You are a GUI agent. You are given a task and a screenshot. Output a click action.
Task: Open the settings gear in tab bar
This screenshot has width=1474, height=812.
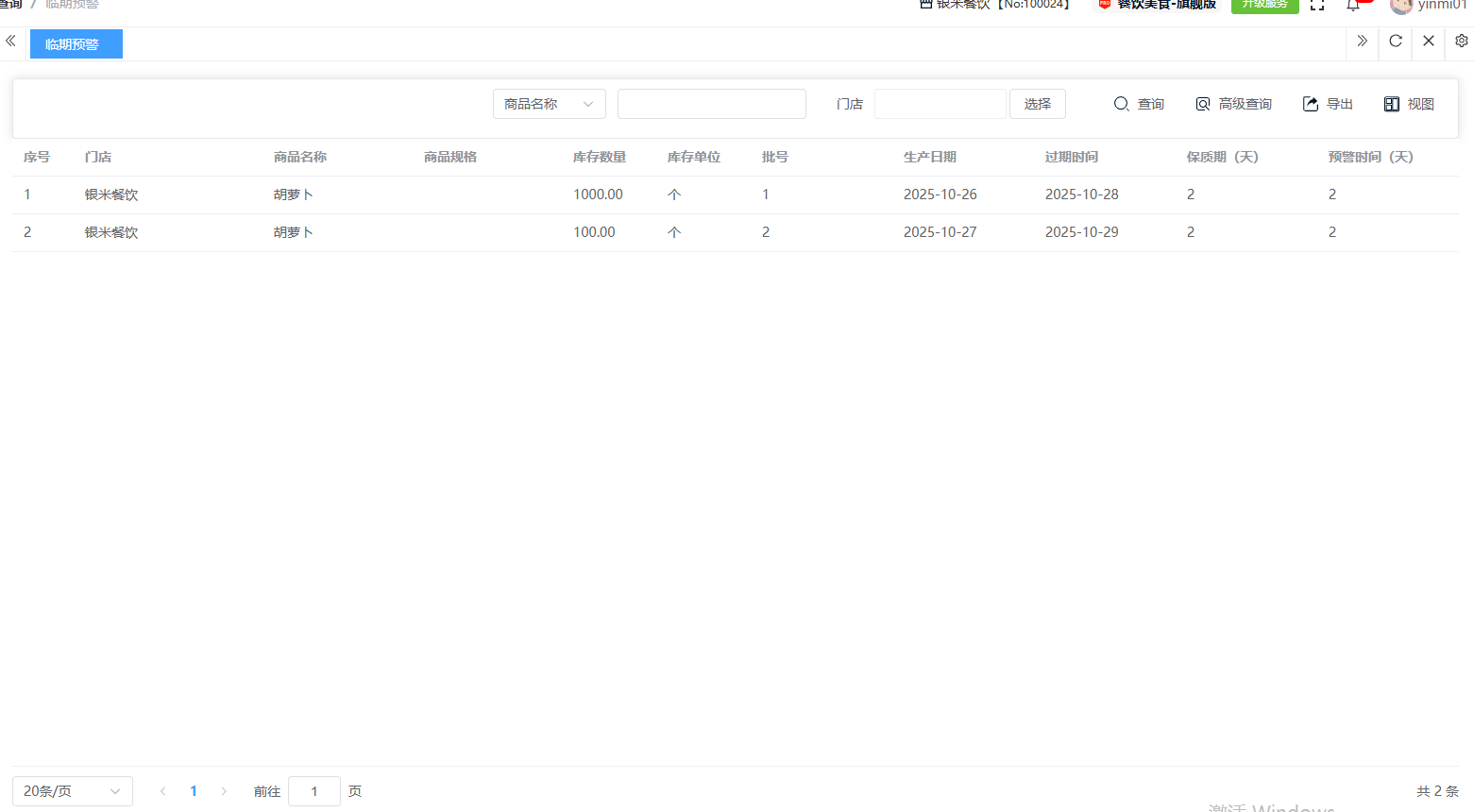(1461, 42)
